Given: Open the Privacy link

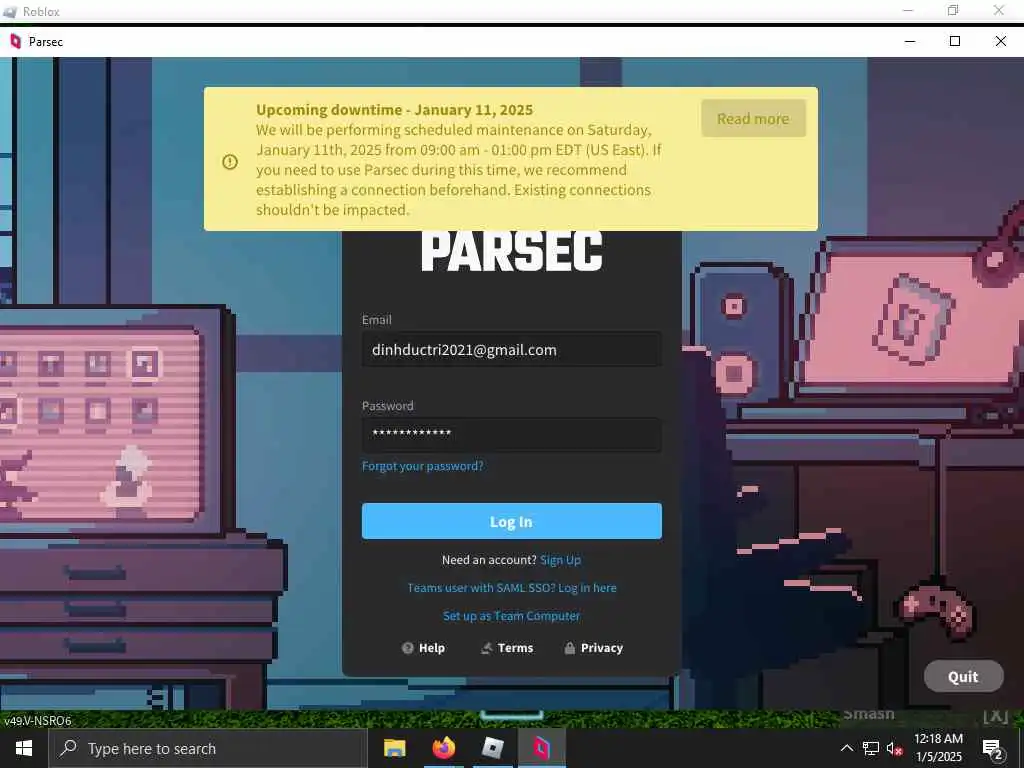Looking at the screenshot, I should coord(594,648).
